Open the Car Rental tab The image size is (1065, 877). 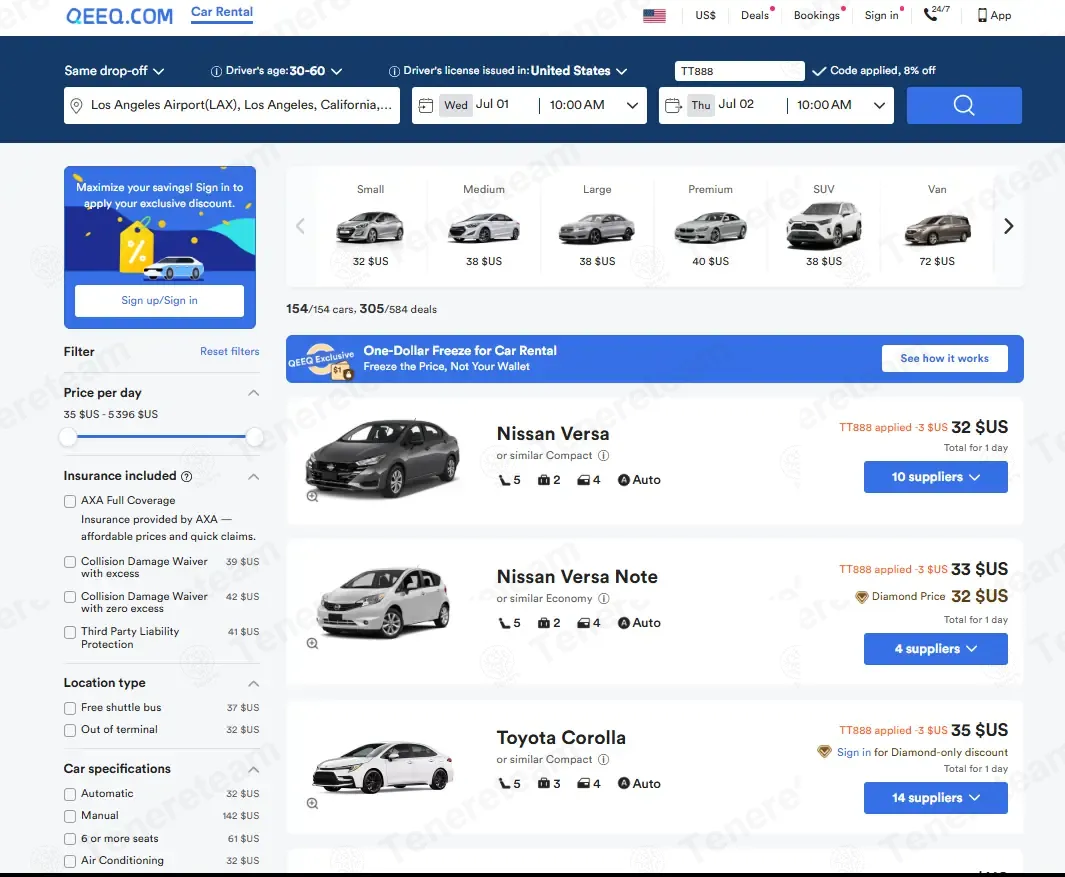point(222,12)
